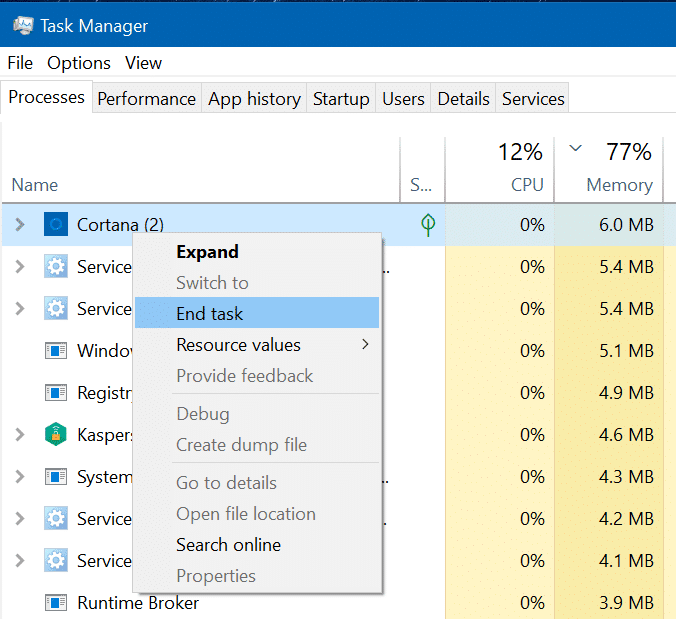Click the System process icon
The image size is (676, 619).
coord(56,477)
